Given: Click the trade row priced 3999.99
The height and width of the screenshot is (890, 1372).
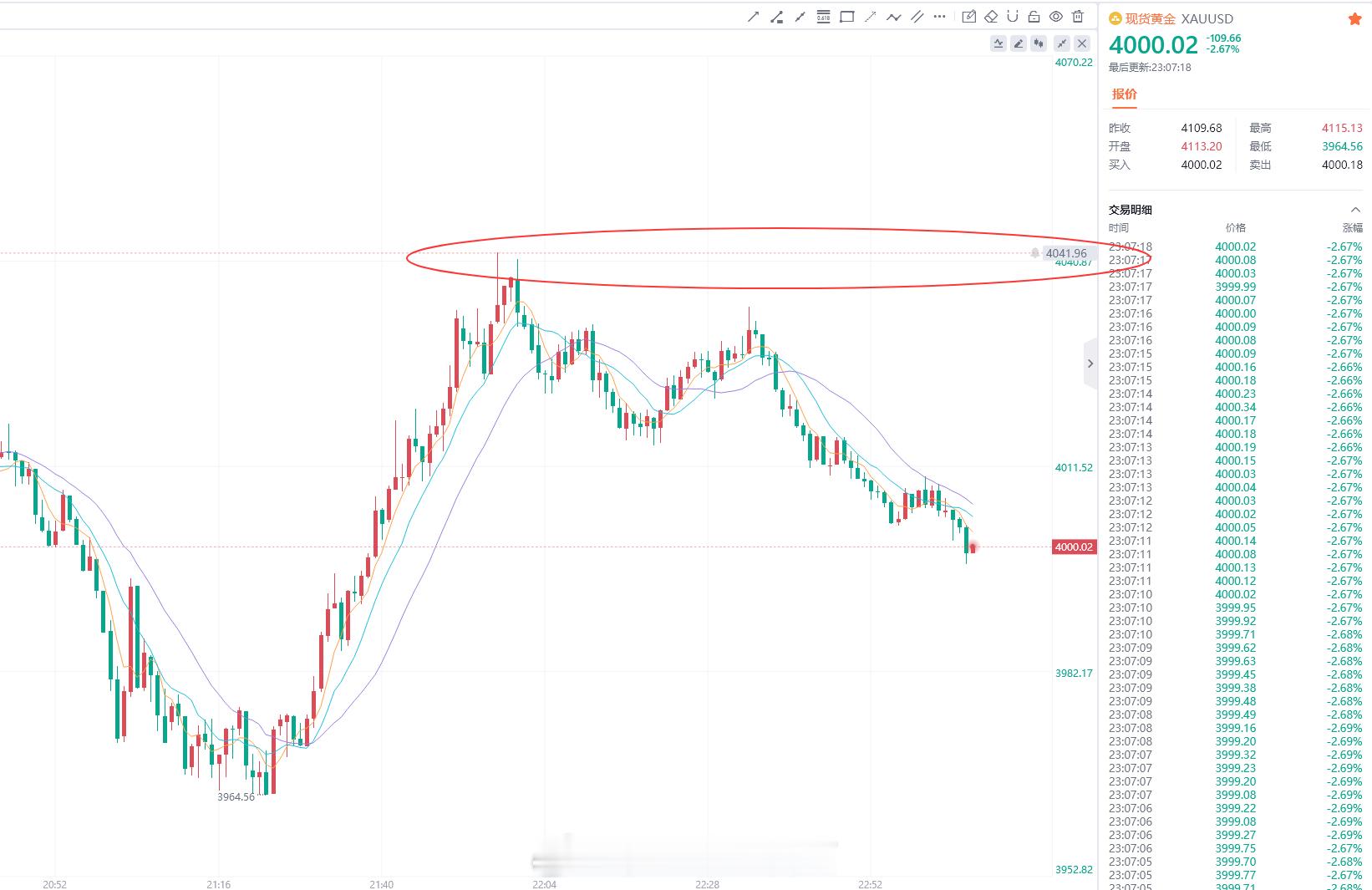Looking at the screenshot, I should pos(1235,287).
